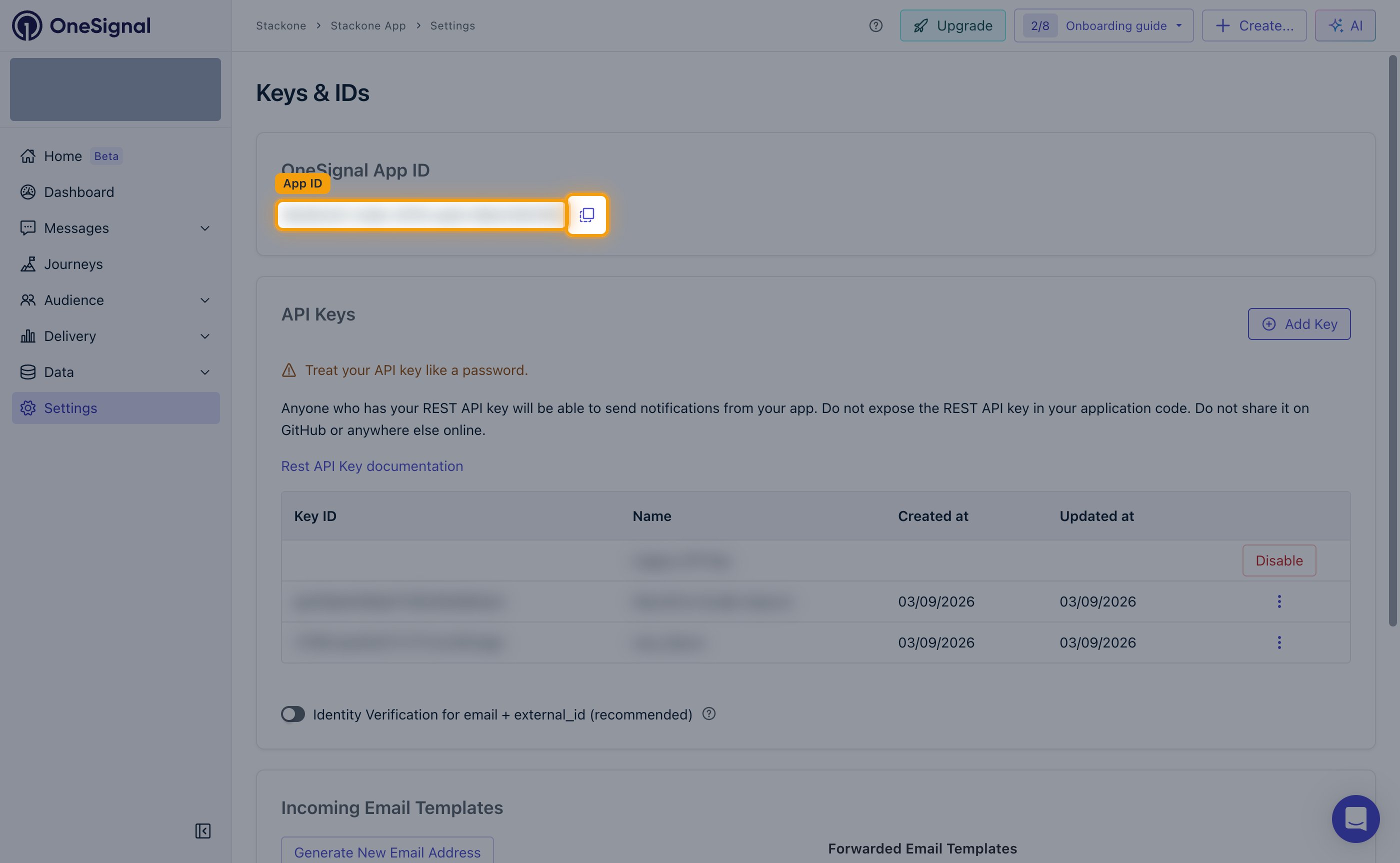Click the Beta badge next to Home

tap(106, 156)
